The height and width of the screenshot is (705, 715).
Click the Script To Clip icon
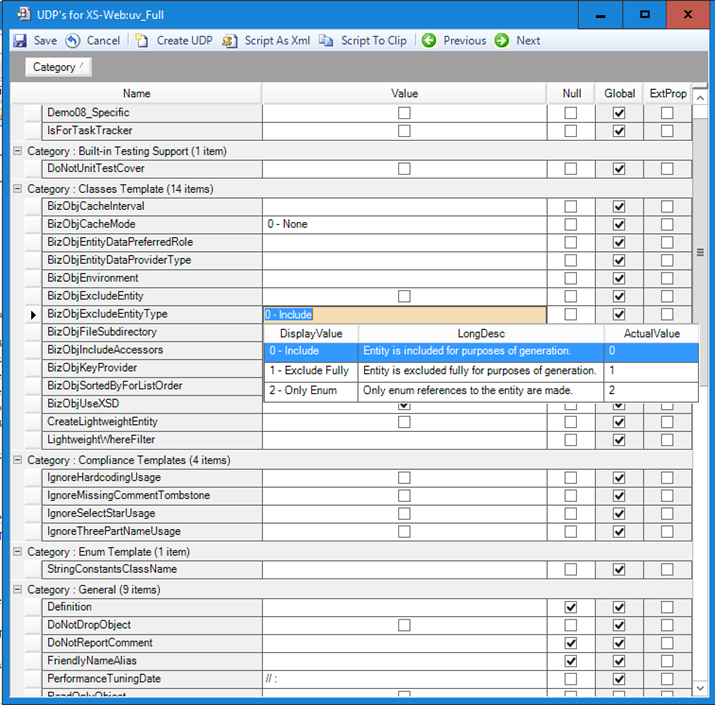[x=326, y=41]
